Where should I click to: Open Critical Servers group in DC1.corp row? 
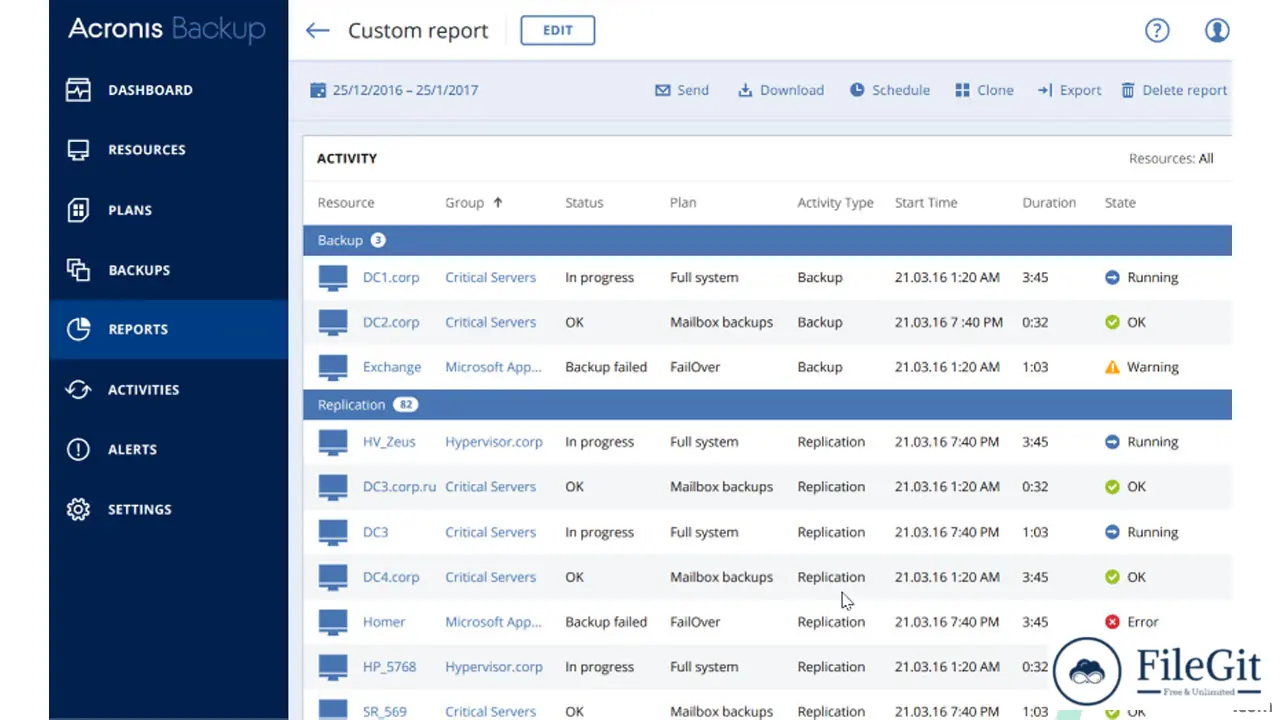[x=490, y=277]
